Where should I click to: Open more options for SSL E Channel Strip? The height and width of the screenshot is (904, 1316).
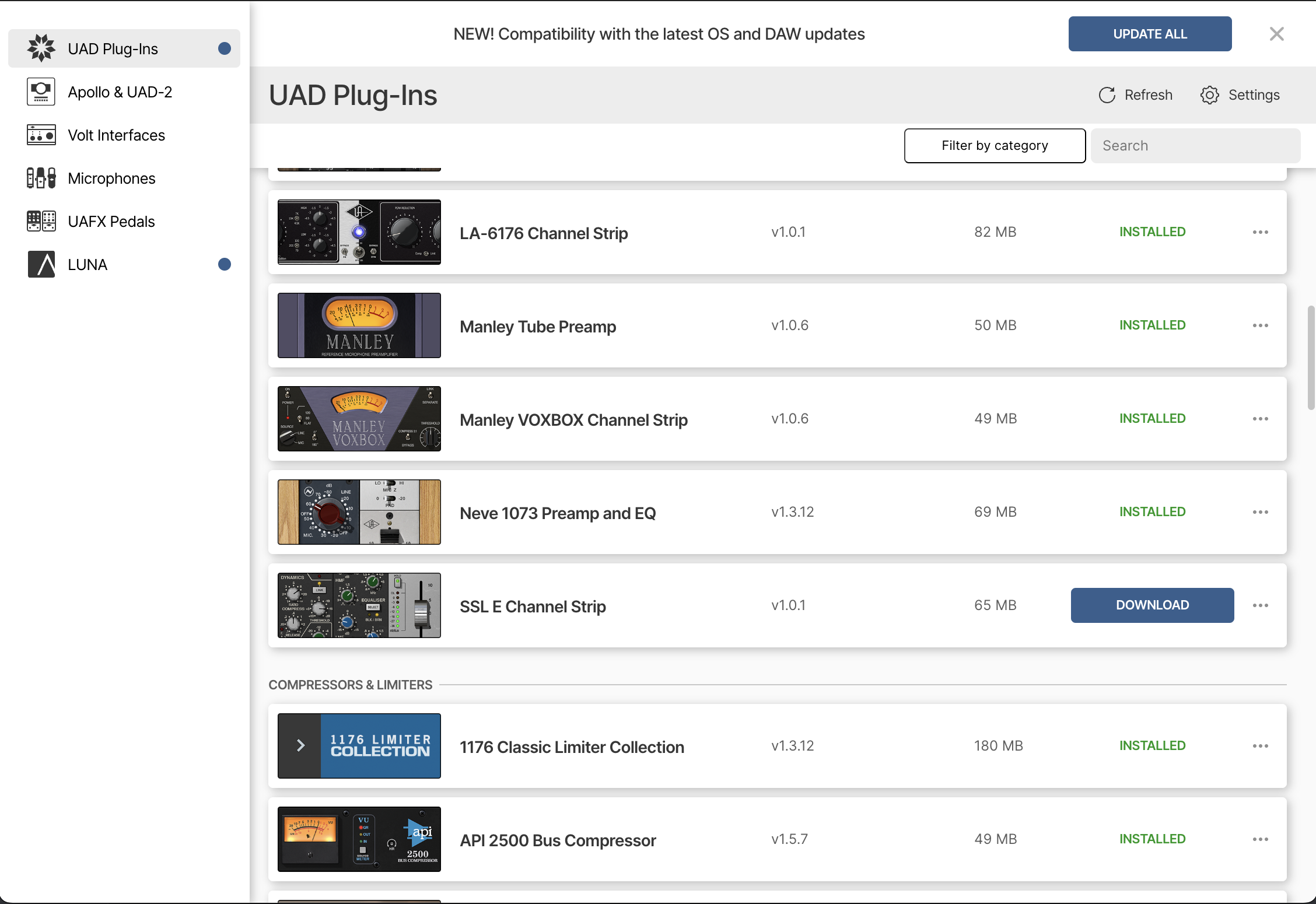coord(1260,605)
